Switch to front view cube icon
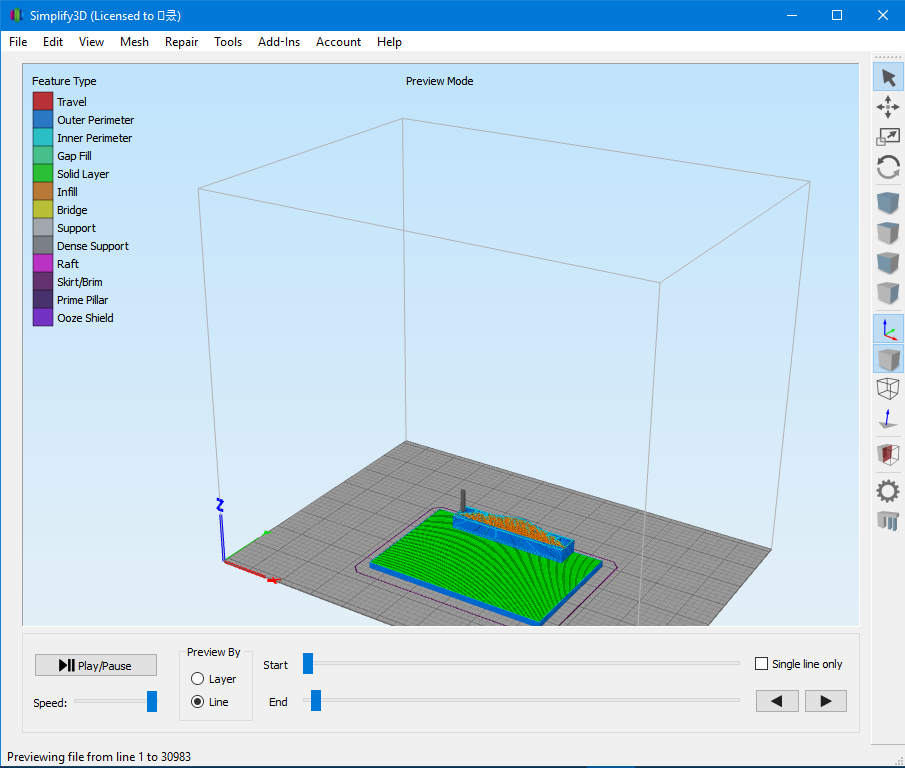The image size is (905, 768). coord(888,263)
